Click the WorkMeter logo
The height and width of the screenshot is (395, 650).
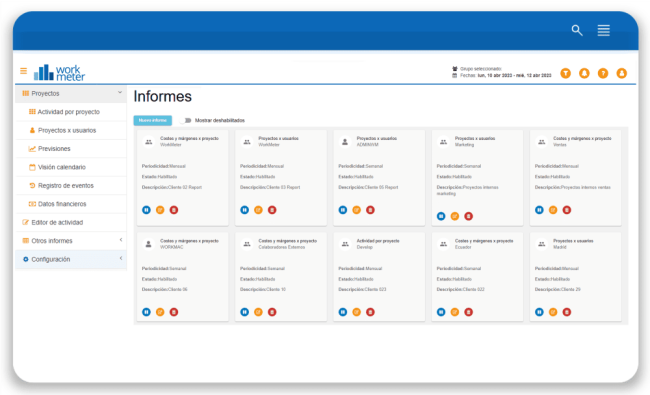pyautogui.click(x=59, y=73)
